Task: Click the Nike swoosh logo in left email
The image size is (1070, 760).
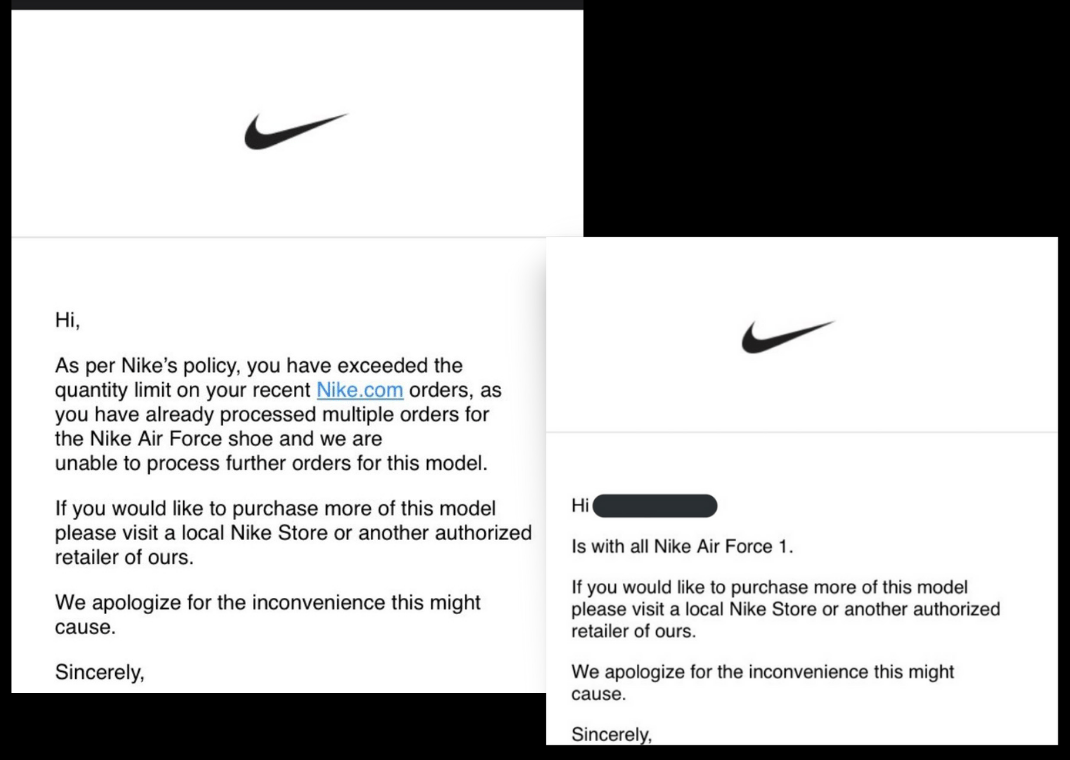Action: 296,131
